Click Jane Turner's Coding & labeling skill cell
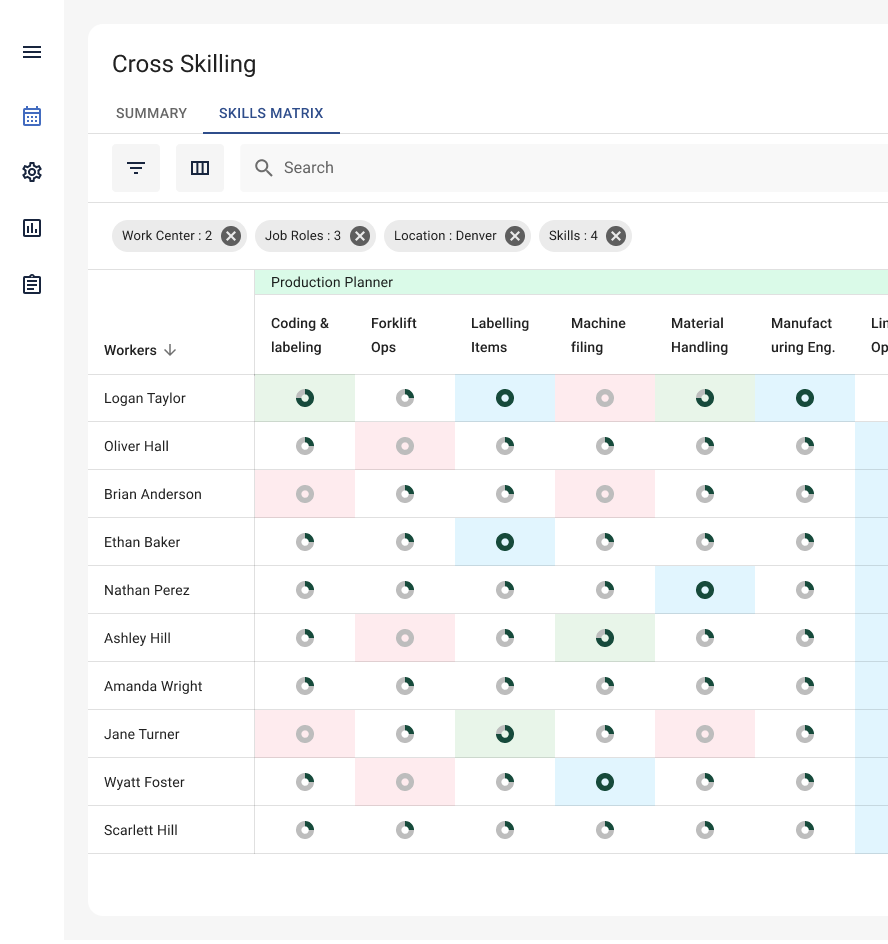The height and width of the screenshot is (944, 888). point(304,733)
